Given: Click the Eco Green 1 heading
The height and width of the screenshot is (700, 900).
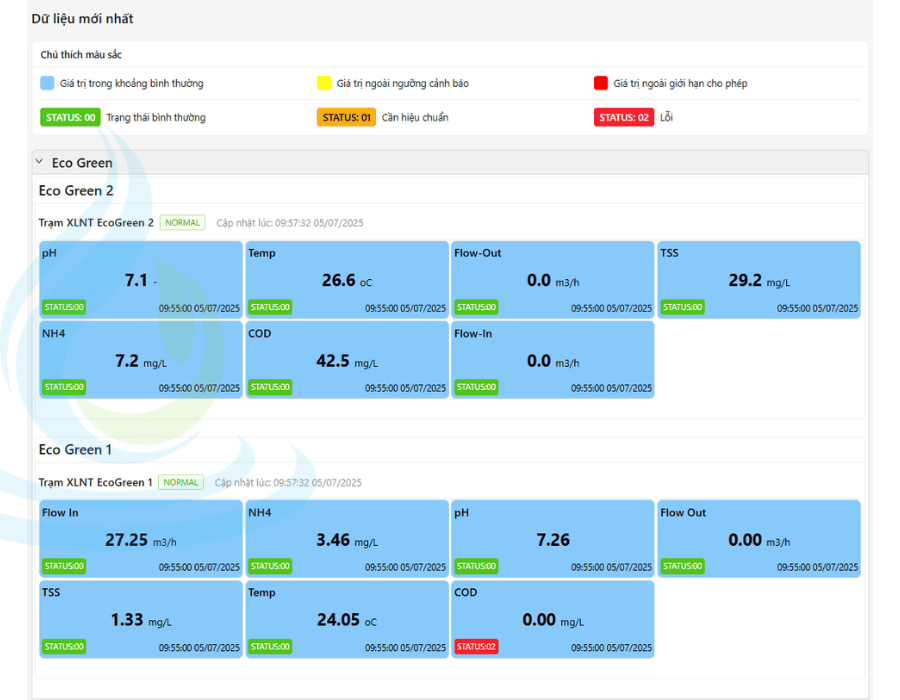Looking at the screenshot, I should click(x=76, y=450).
